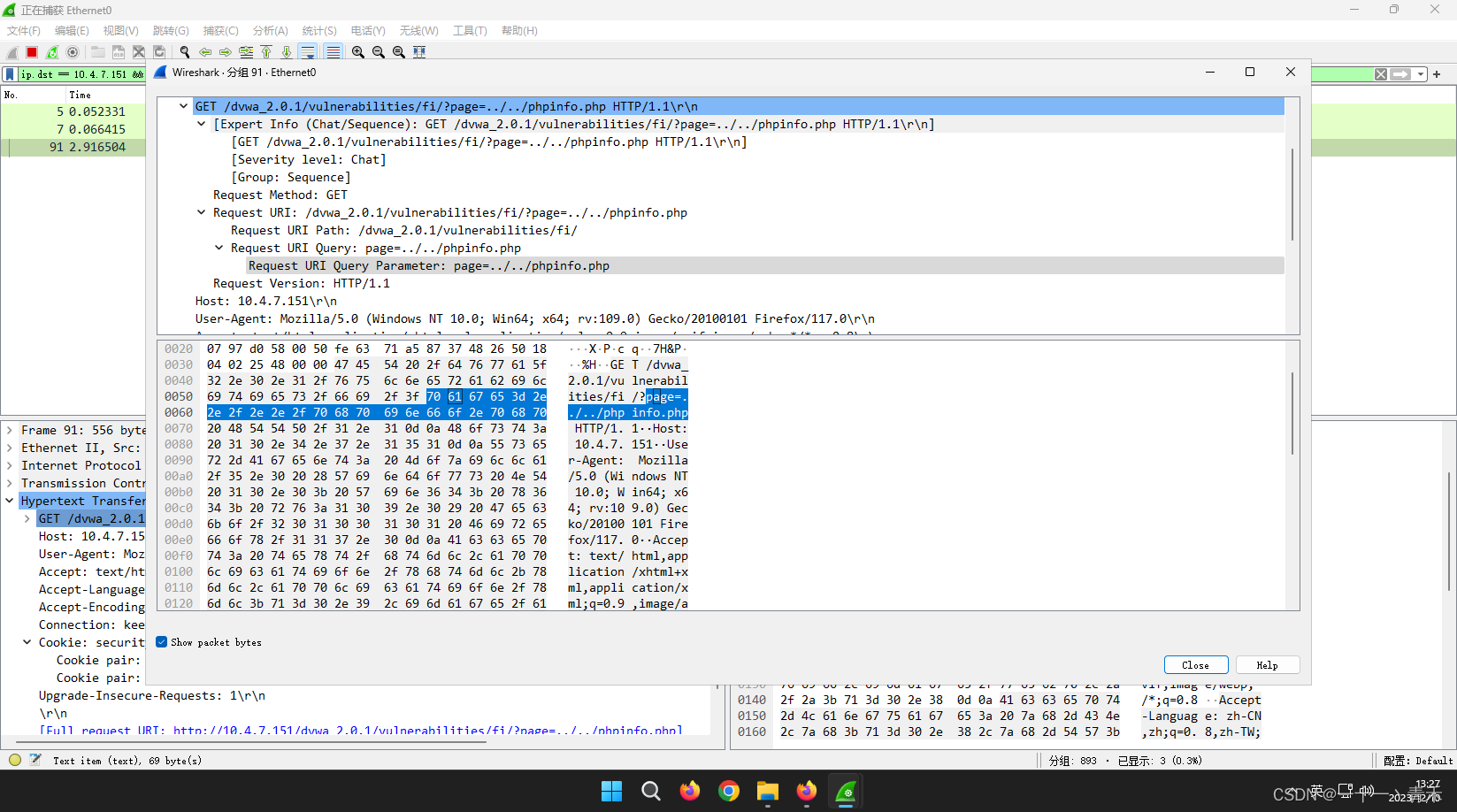The image size is (1457, 812).
Task: Jump to the first packet icon
Action: pyautogui.click(x=266, y=52)
